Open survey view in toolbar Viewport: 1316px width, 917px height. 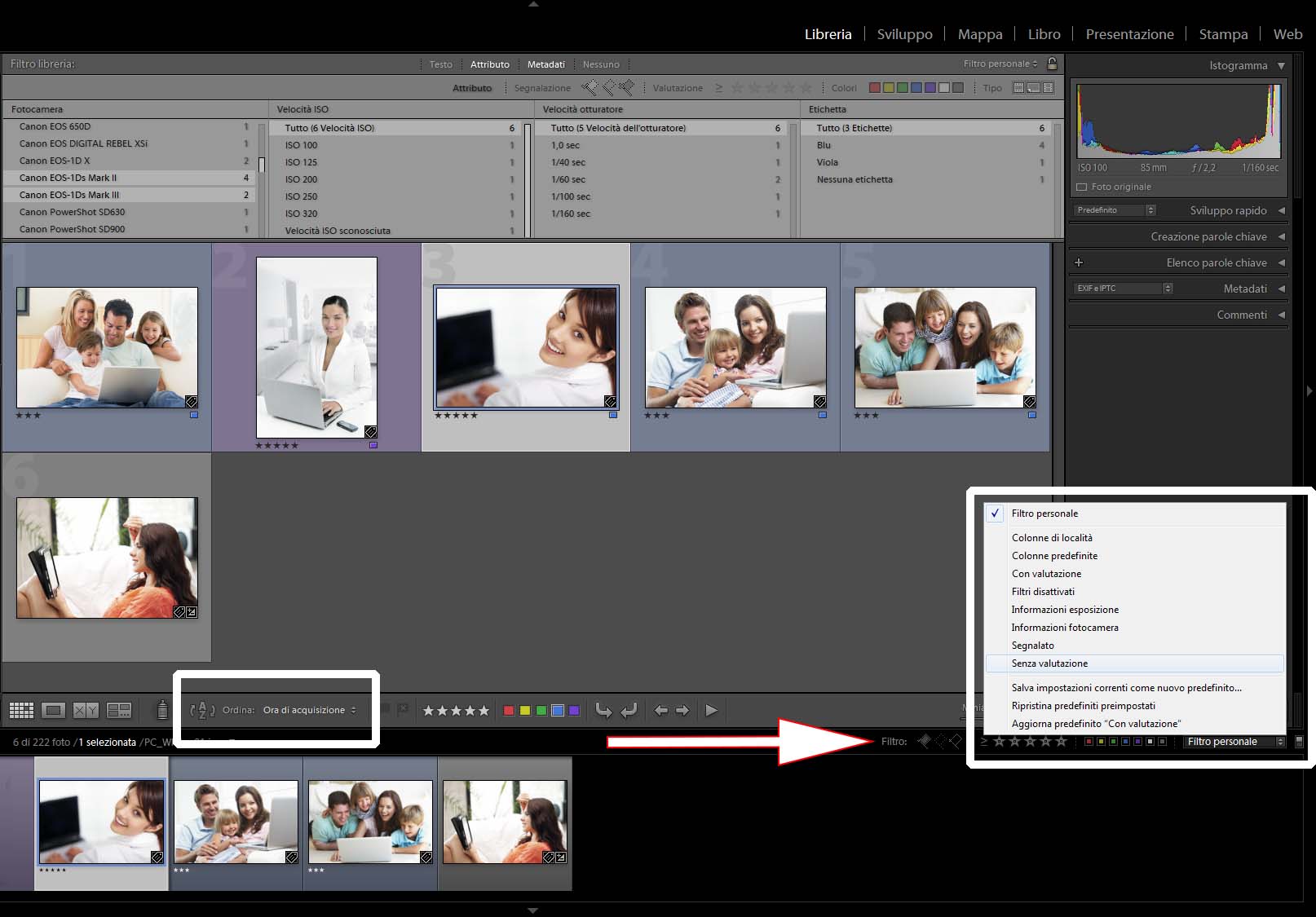point(119,711)
